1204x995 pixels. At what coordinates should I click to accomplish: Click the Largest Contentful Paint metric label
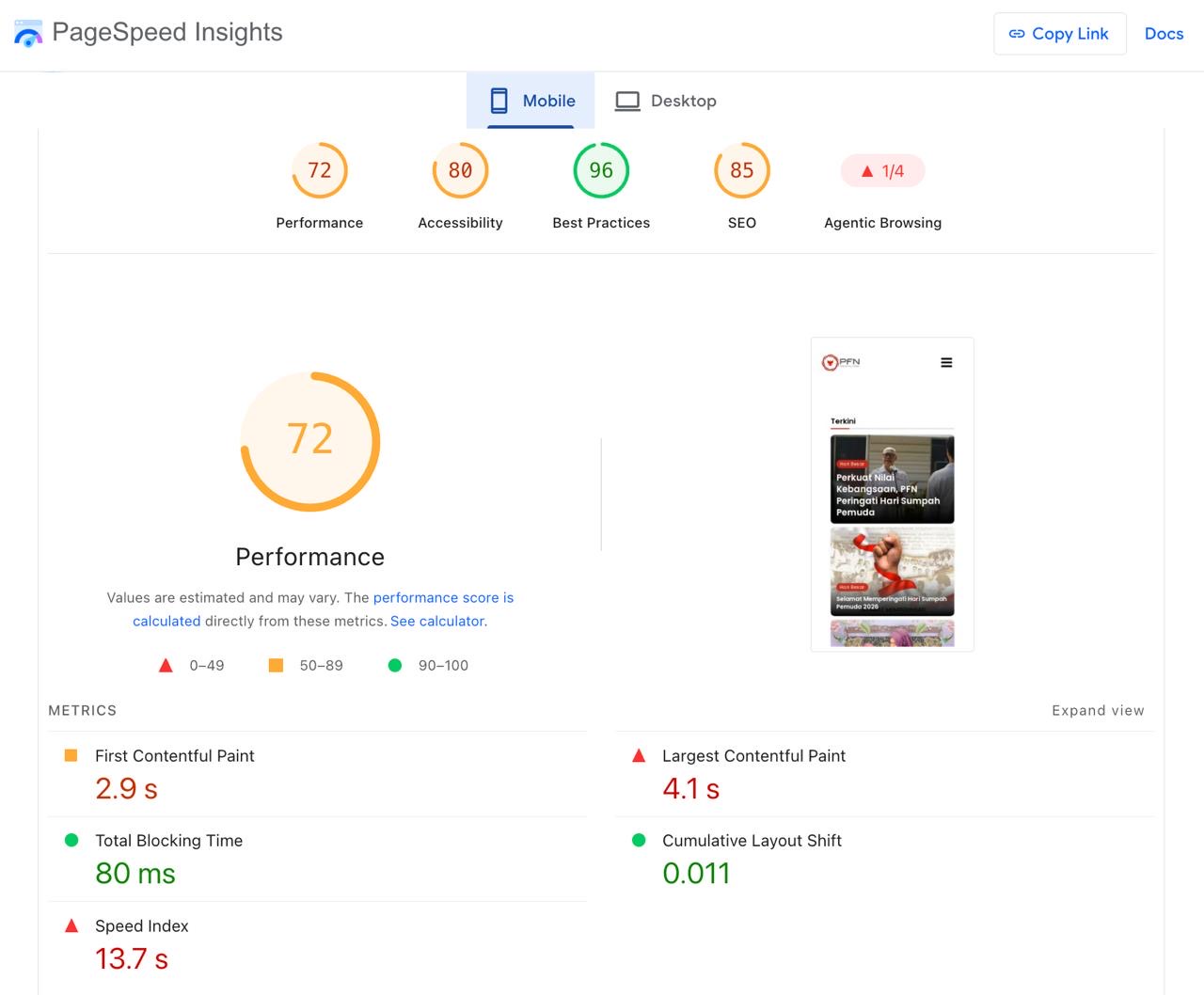(x=753, y=755)
